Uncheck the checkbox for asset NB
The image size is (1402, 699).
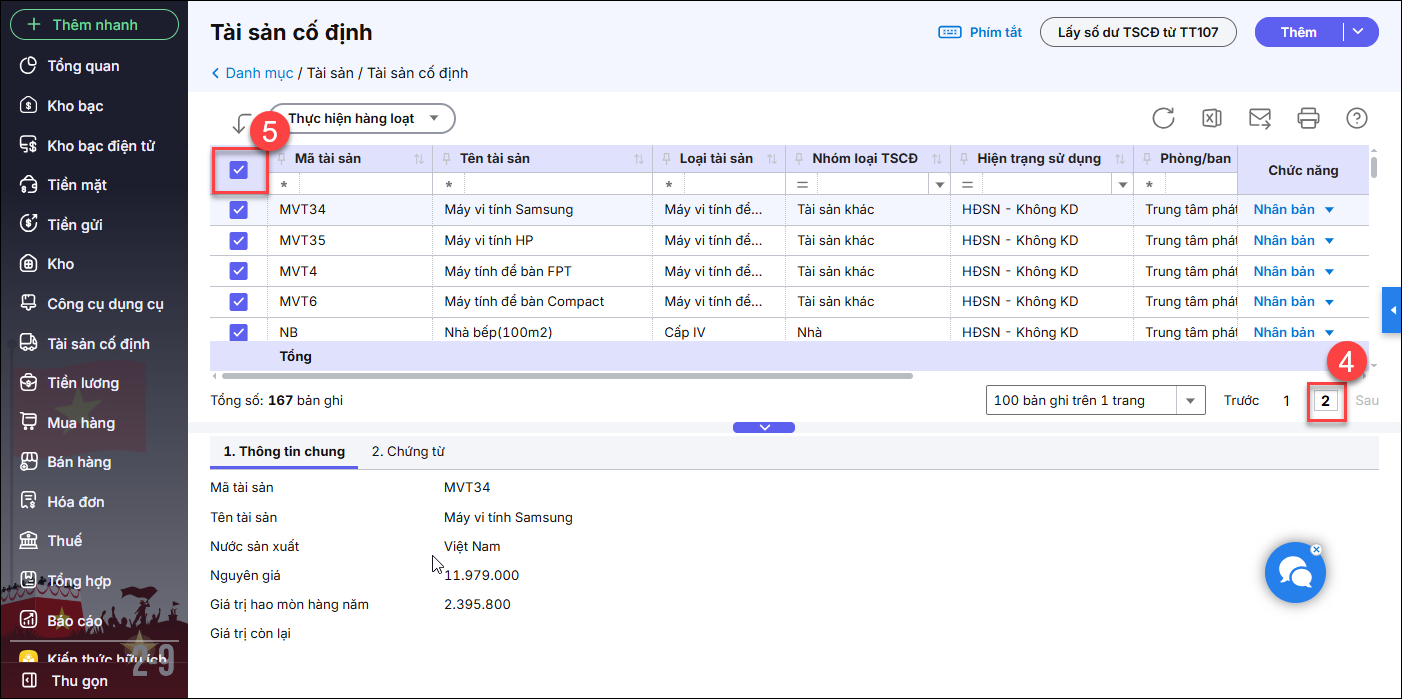tap(238, 332)
